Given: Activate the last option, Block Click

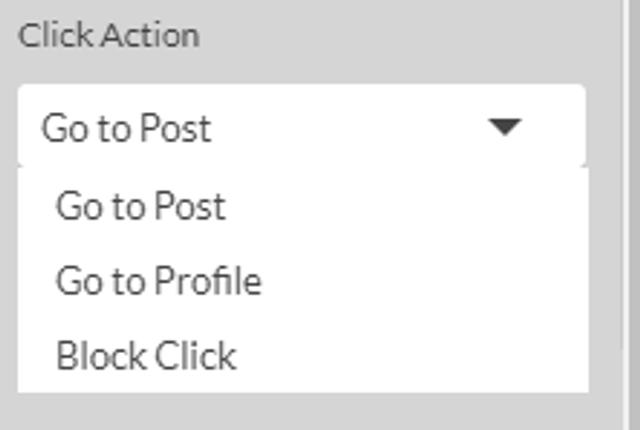Looking at the screenshot, I should pos(303,356).
